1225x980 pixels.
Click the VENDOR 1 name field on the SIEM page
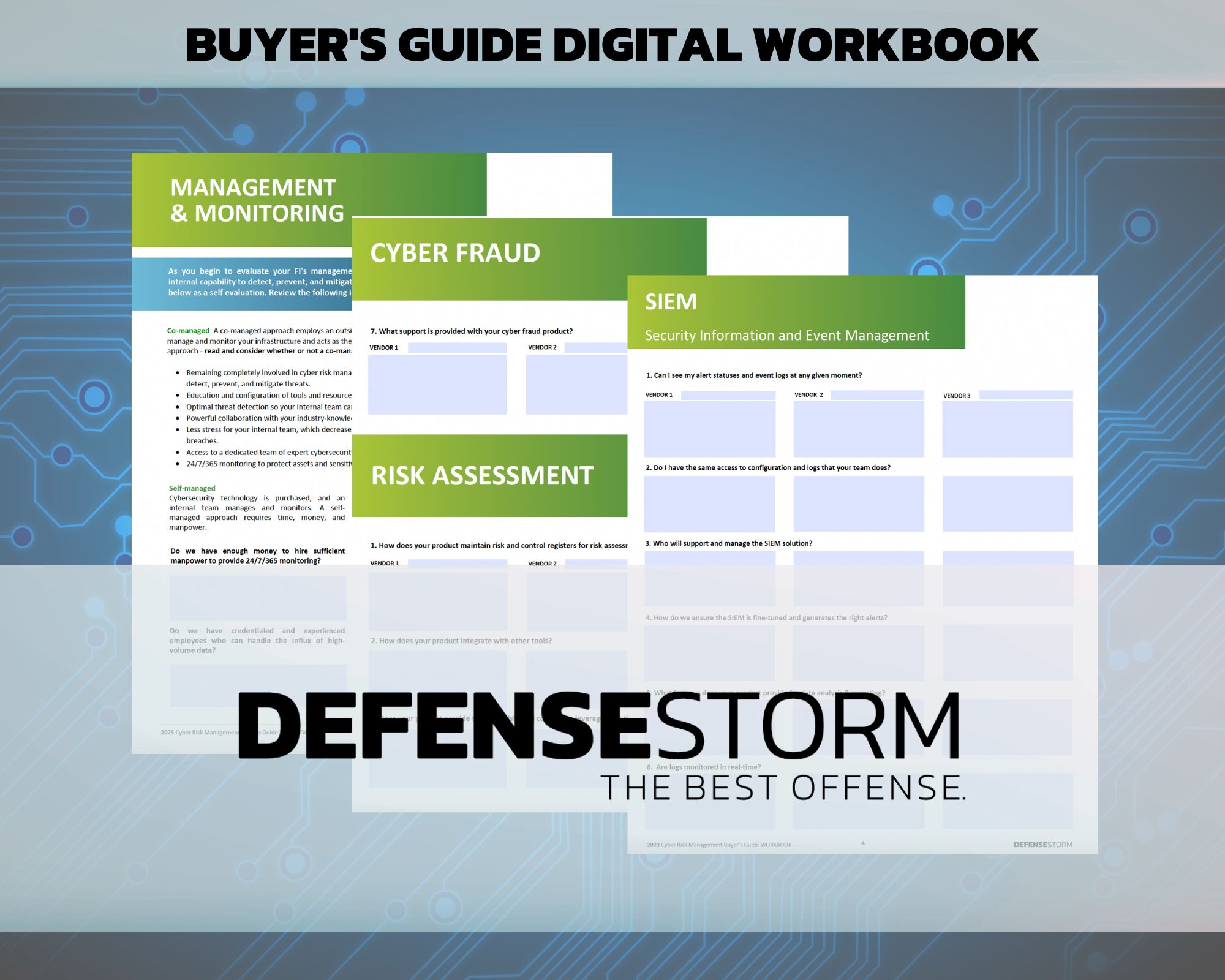tap(728, 395)
